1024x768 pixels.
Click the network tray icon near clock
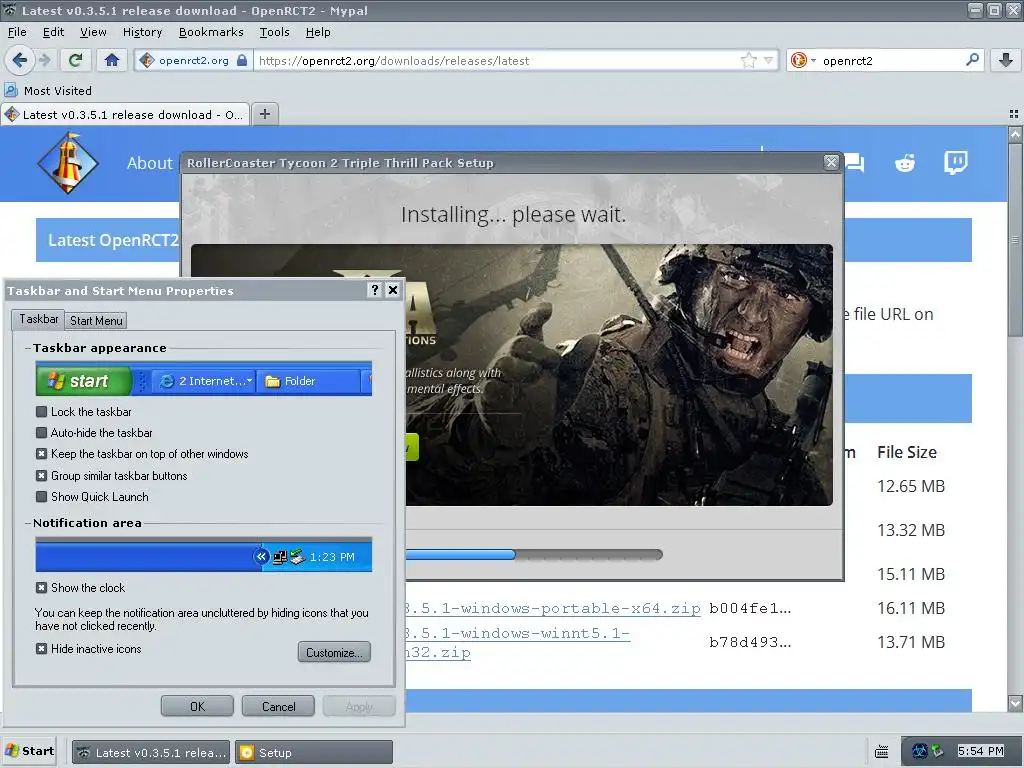920,752
